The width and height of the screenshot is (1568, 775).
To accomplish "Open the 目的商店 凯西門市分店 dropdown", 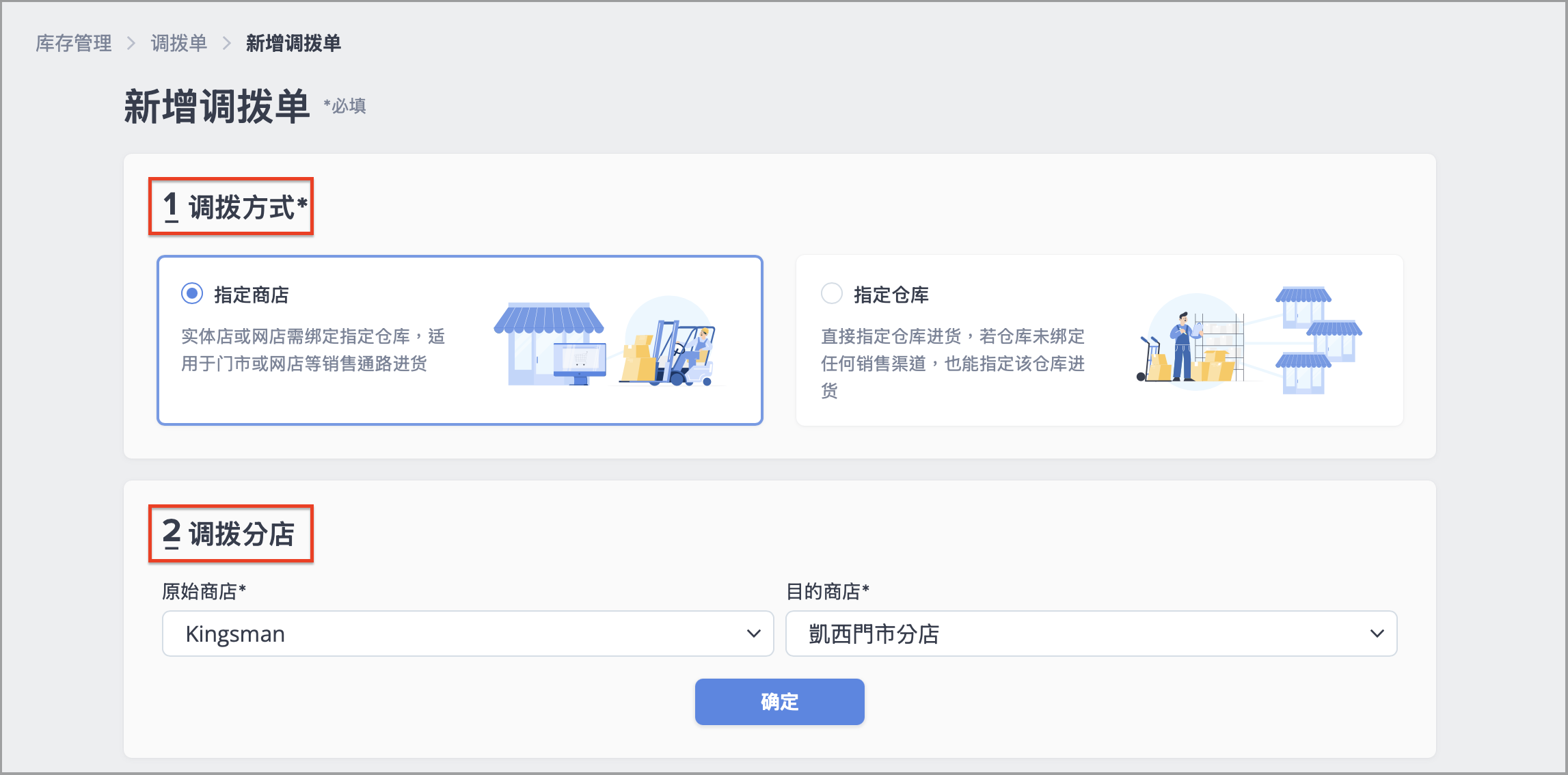I will [1091, 634].
